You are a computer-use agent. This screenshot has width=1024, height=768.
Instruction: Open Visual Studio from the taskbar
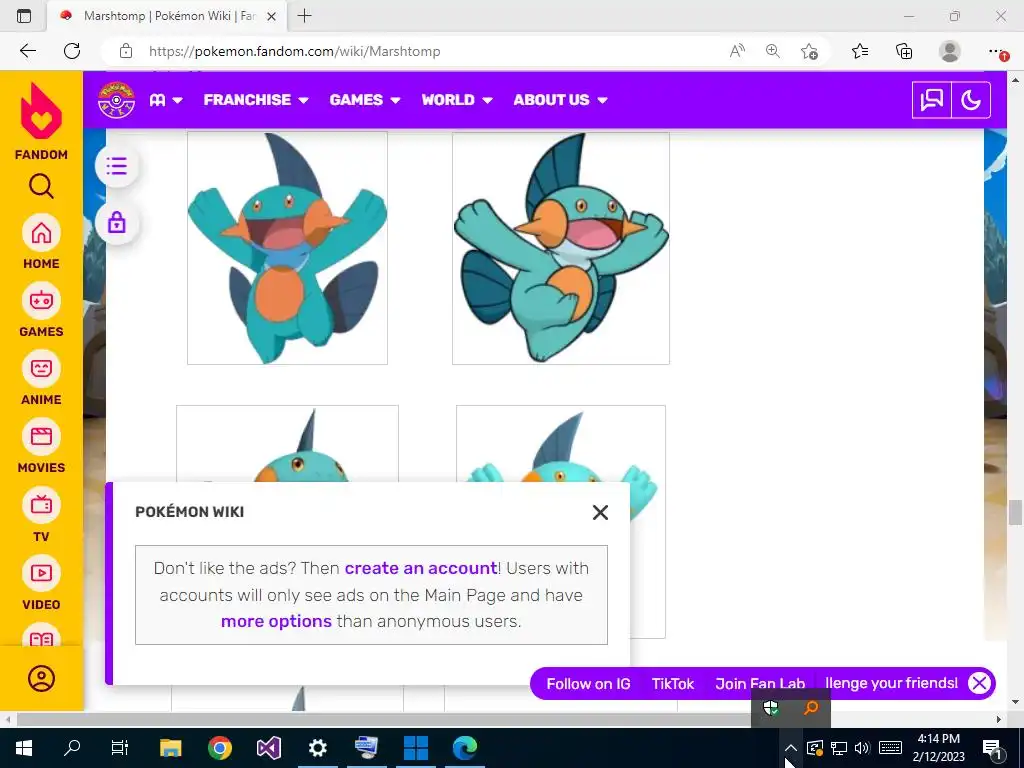click(268, 748)
